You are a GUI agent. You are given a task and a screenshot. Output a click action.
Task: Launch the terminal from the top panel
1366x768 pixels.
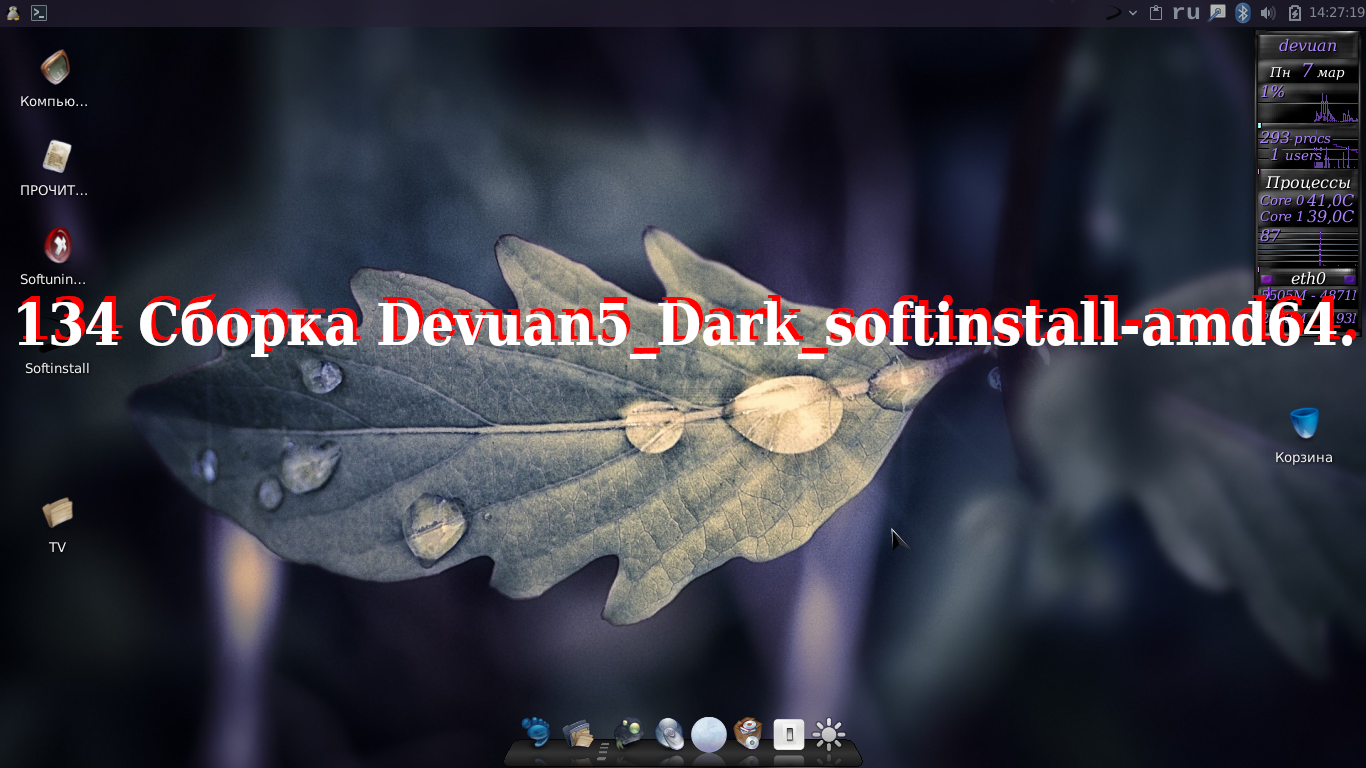tap(38, 13)
